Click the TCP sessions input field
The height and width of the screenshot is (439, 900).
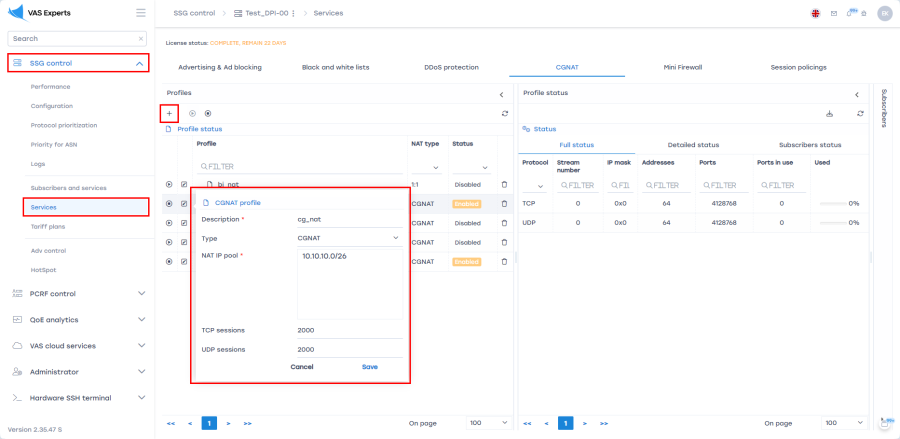(x=349, y=330)
